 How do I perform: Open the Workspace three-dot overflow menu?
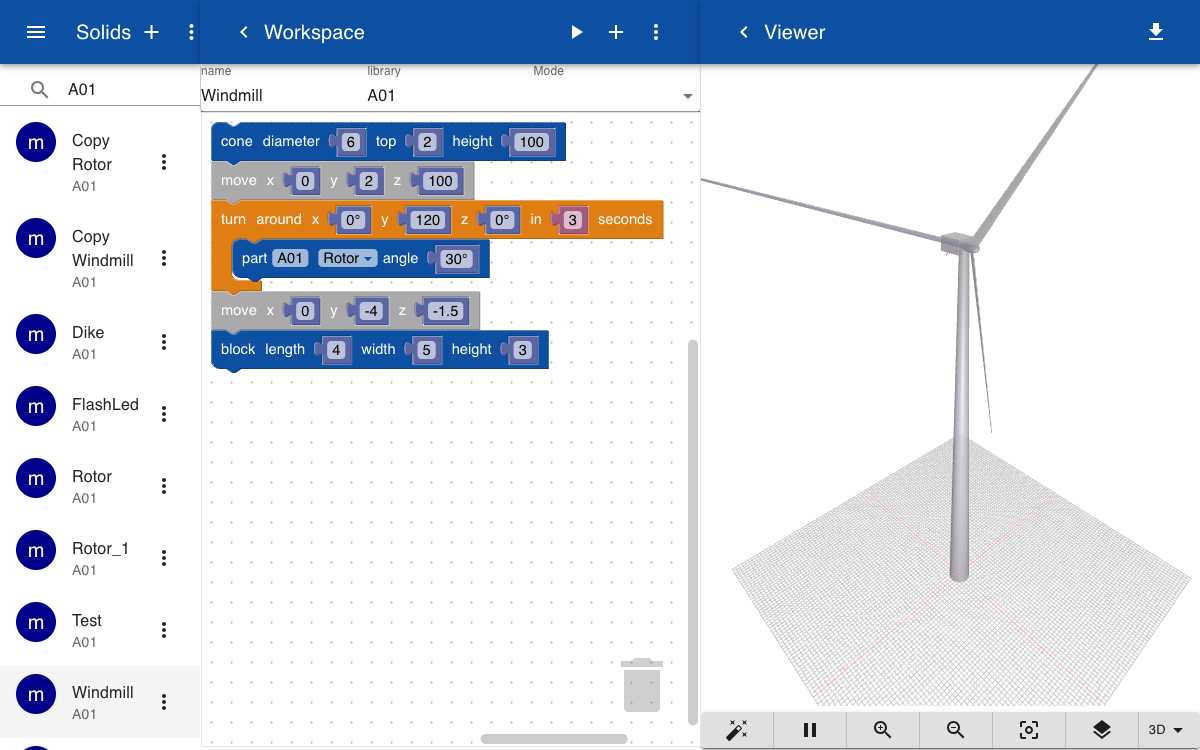point(656,32)
